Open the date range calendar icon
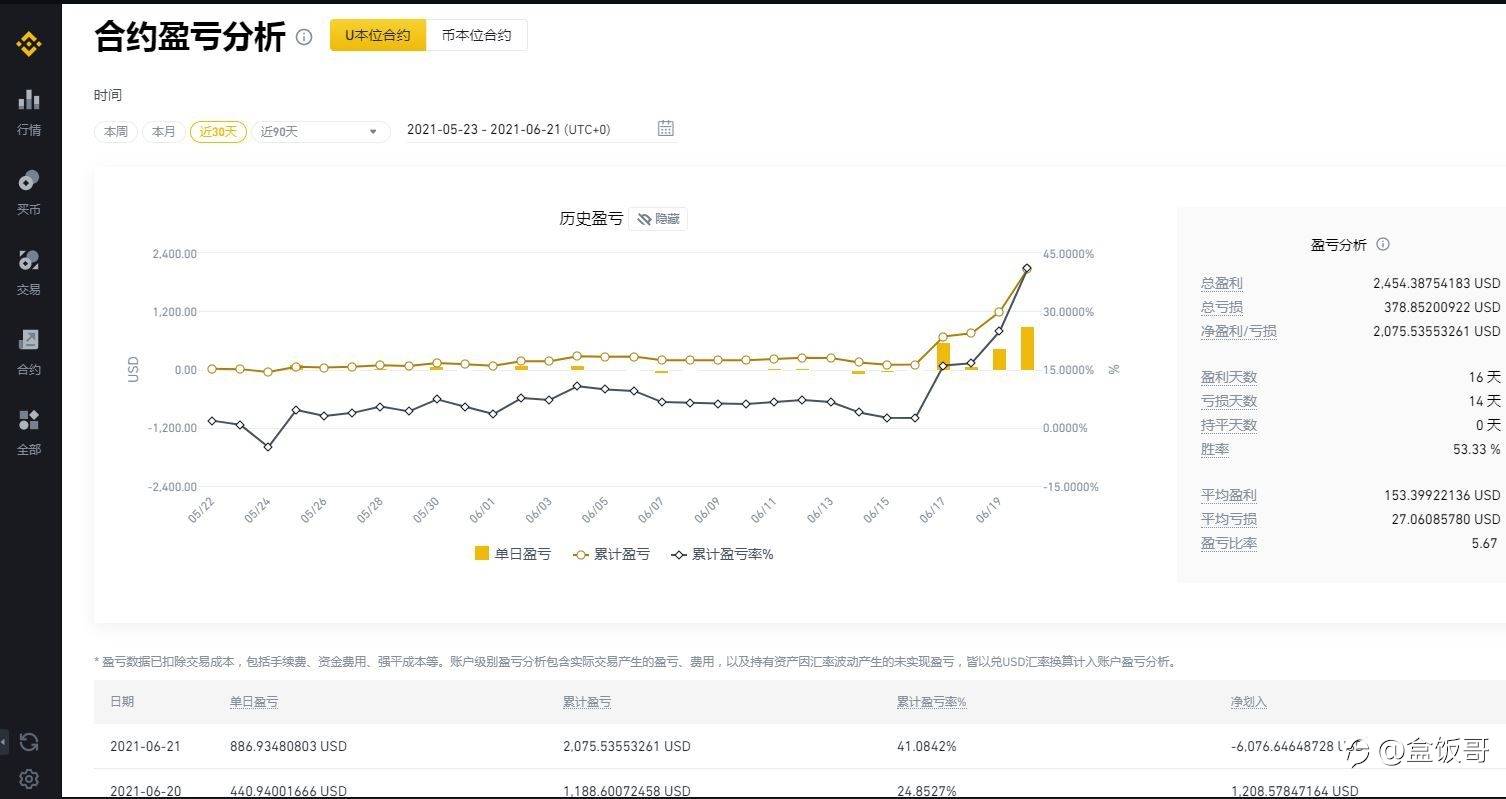1506x799 pixels. tap(666, 128)
